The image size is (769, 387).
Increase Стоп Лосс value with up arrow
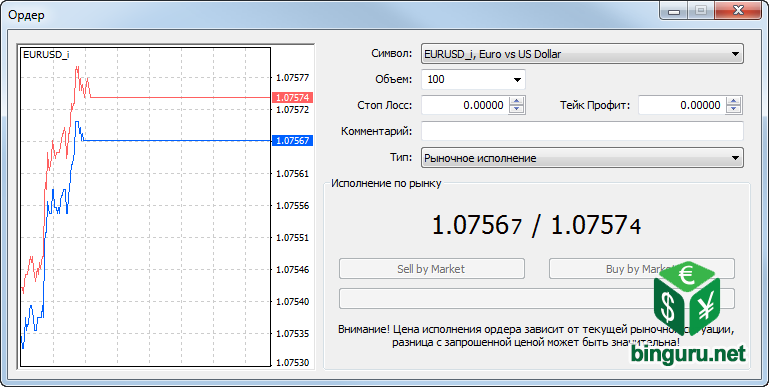pos(516,101)
